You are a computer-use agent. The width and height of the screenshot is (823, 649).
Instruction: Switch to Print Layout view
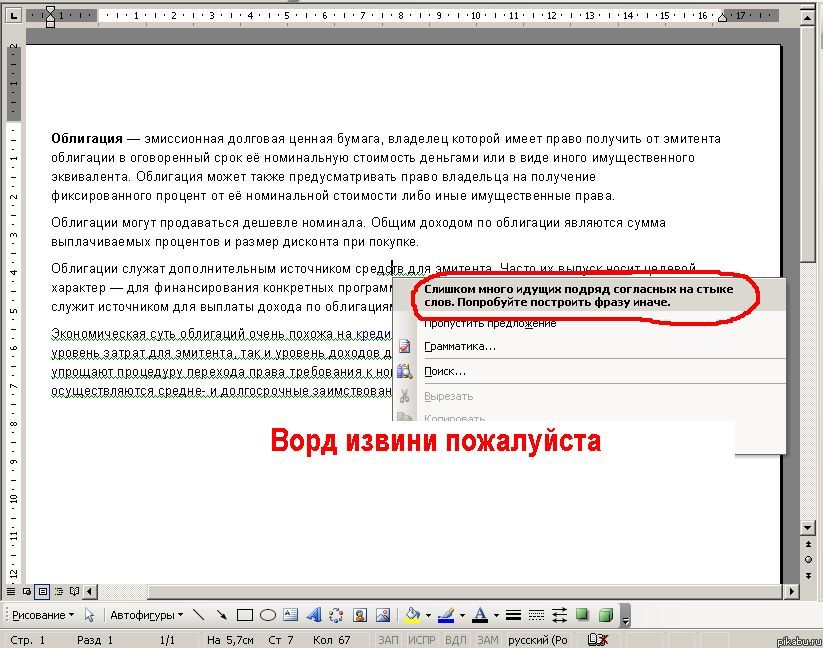click(x=43, y=592)
